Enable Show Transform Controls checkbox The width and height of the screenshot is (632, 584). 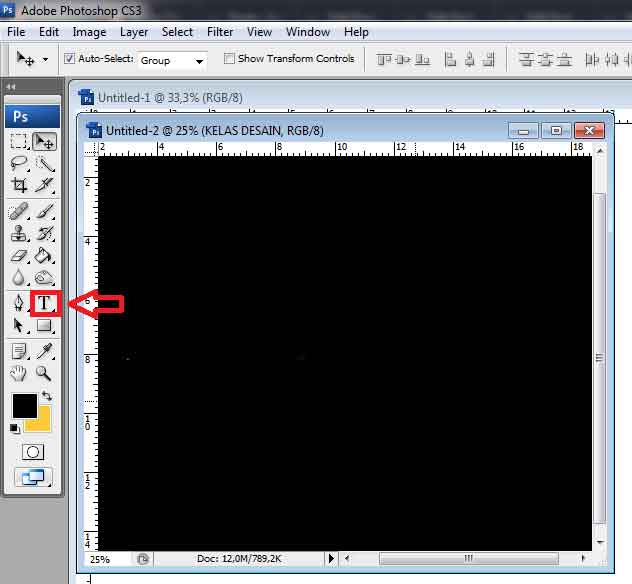pyautogui.click(x=229, y=58)
